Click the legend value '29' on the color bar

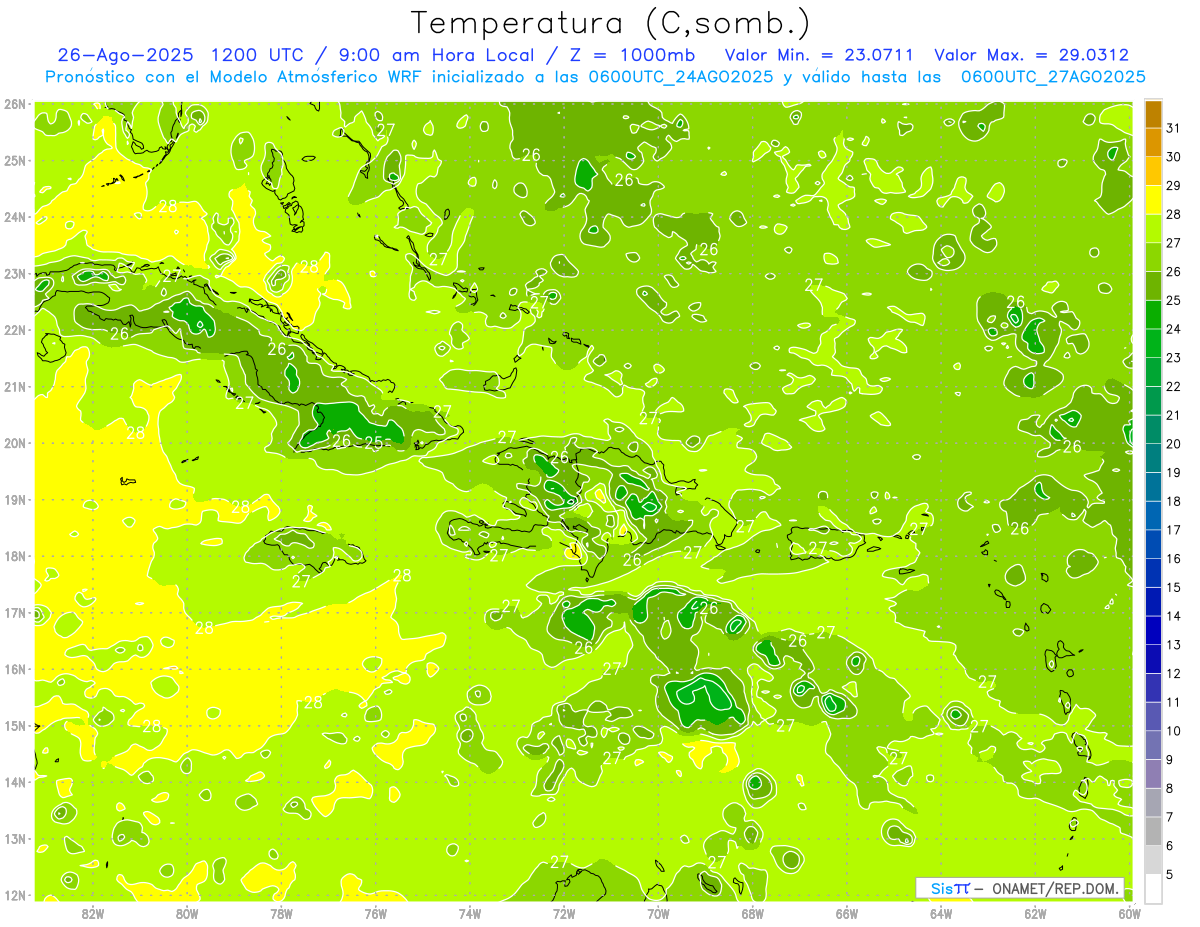click(x=1173, y=186)
